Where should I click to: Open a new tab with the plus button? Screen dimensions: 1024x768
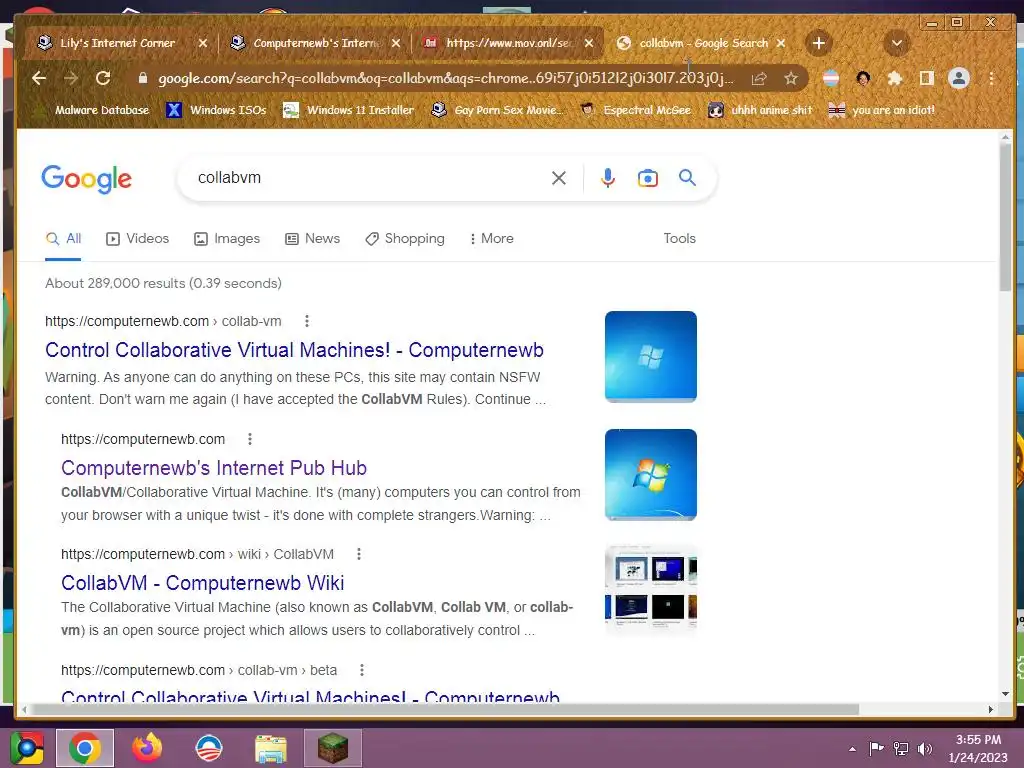(x=818, y=43)
